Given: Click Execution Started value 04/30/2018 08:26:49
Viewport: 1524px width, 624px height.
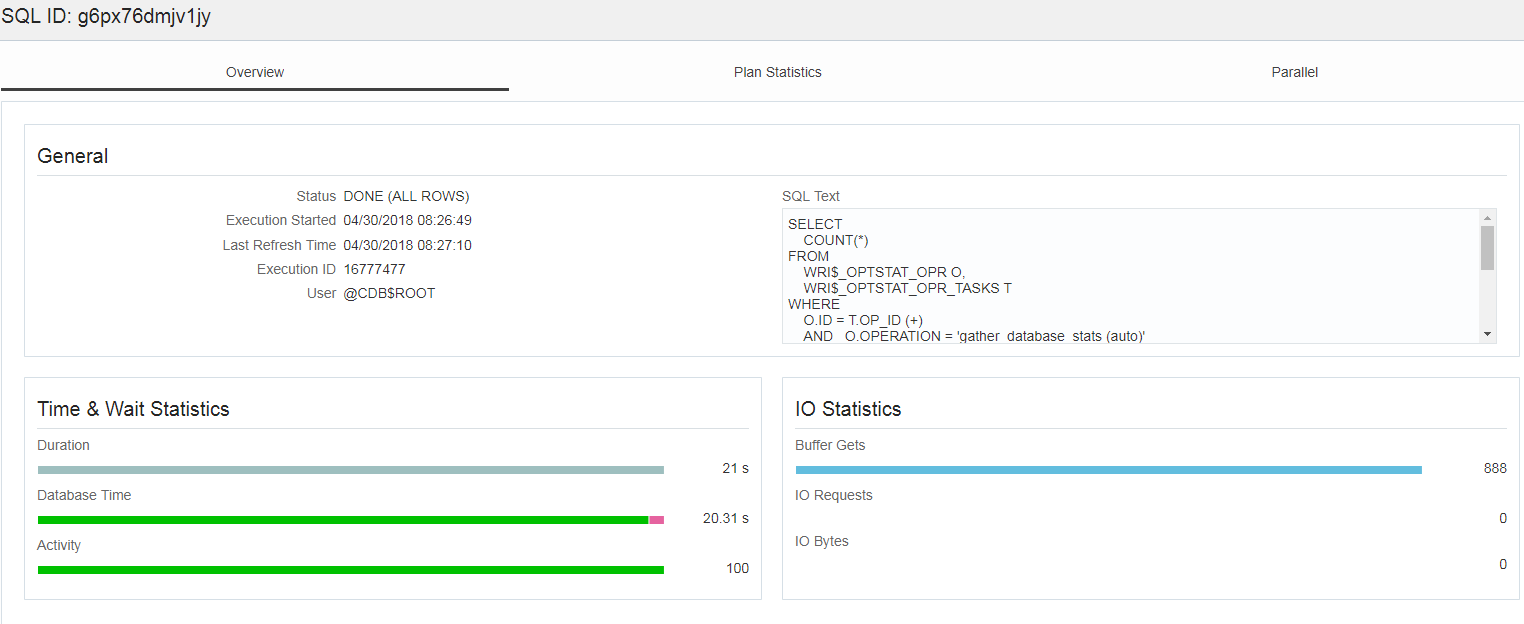Looking at the screenshot, I should click(407, 220).
